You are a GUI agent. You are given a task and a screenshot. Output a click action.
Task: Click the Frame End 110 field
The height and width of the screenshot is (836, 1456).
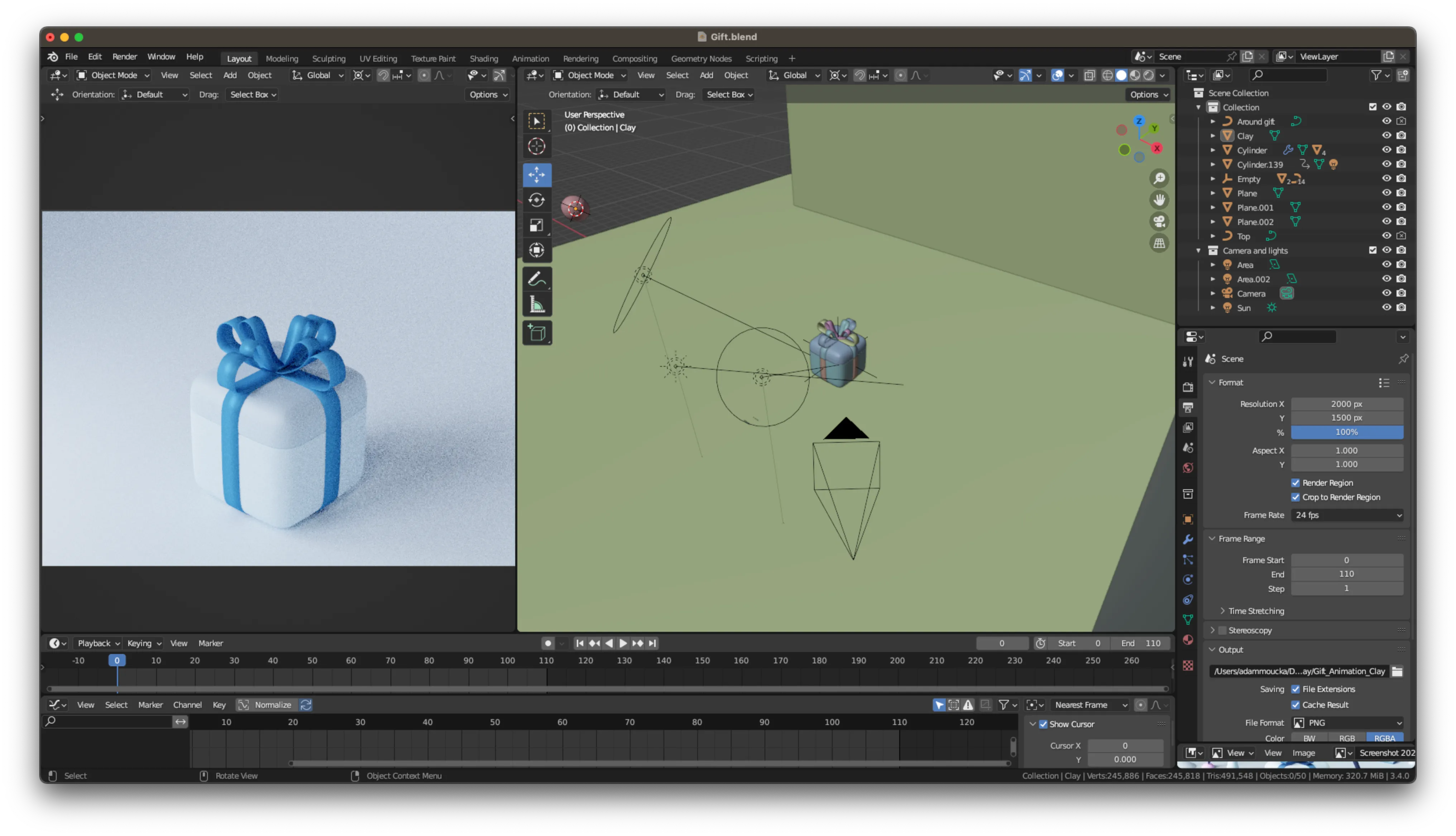(1347, 574)
